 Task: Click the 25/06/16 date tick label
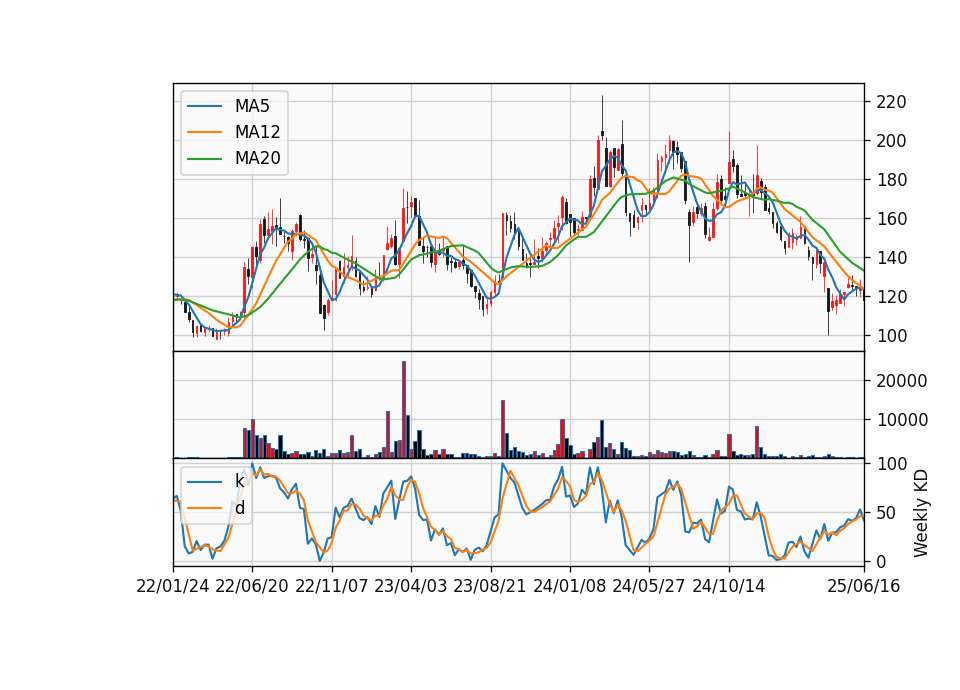coord(864,586)
